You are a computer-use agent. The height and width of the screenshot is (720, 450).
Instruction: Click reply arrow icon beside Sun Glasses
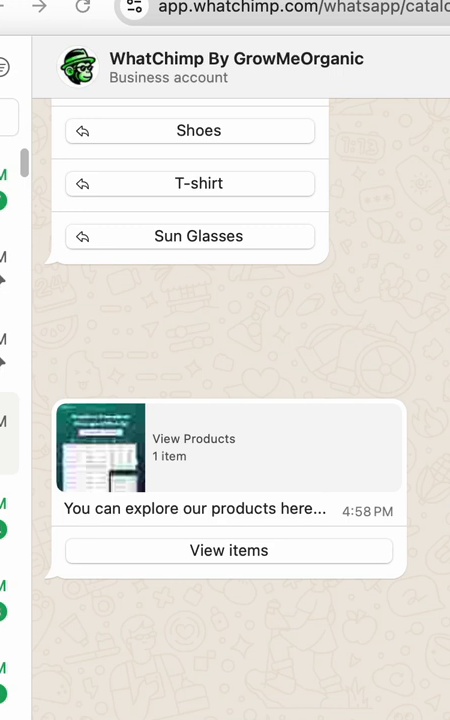pos(83,237)
